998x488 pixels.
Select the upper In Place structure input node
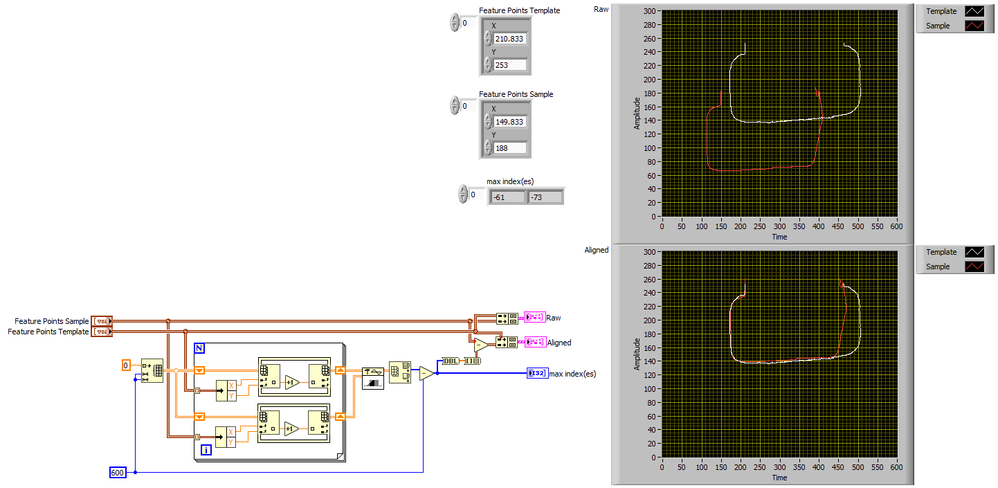point(269,375)
